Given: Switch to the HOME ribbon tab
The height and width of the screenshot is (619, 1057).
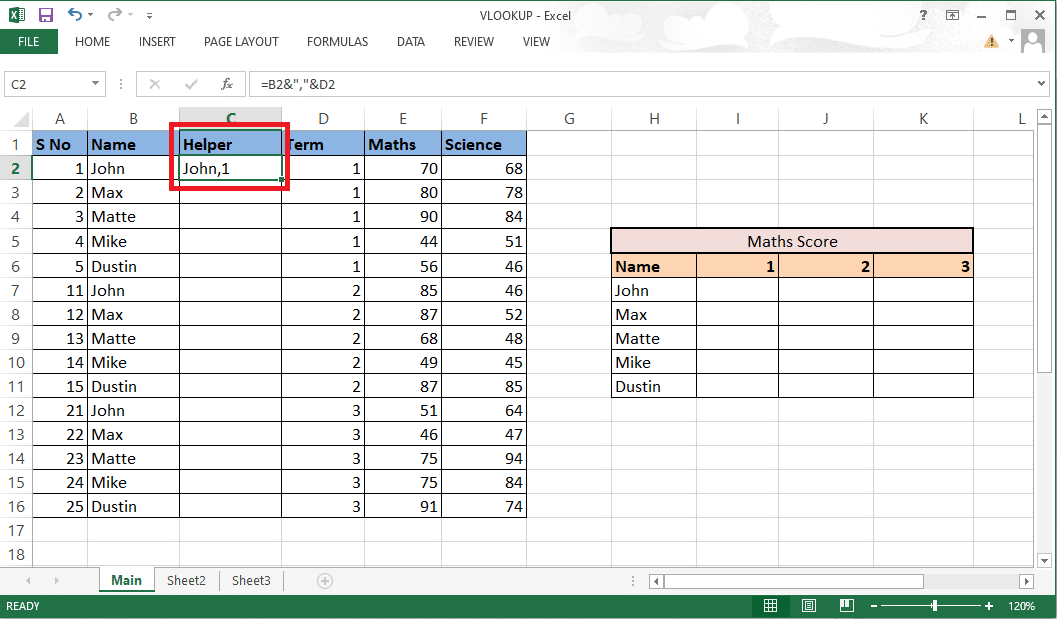Looking at the screenshot, I should coord(92,42).
